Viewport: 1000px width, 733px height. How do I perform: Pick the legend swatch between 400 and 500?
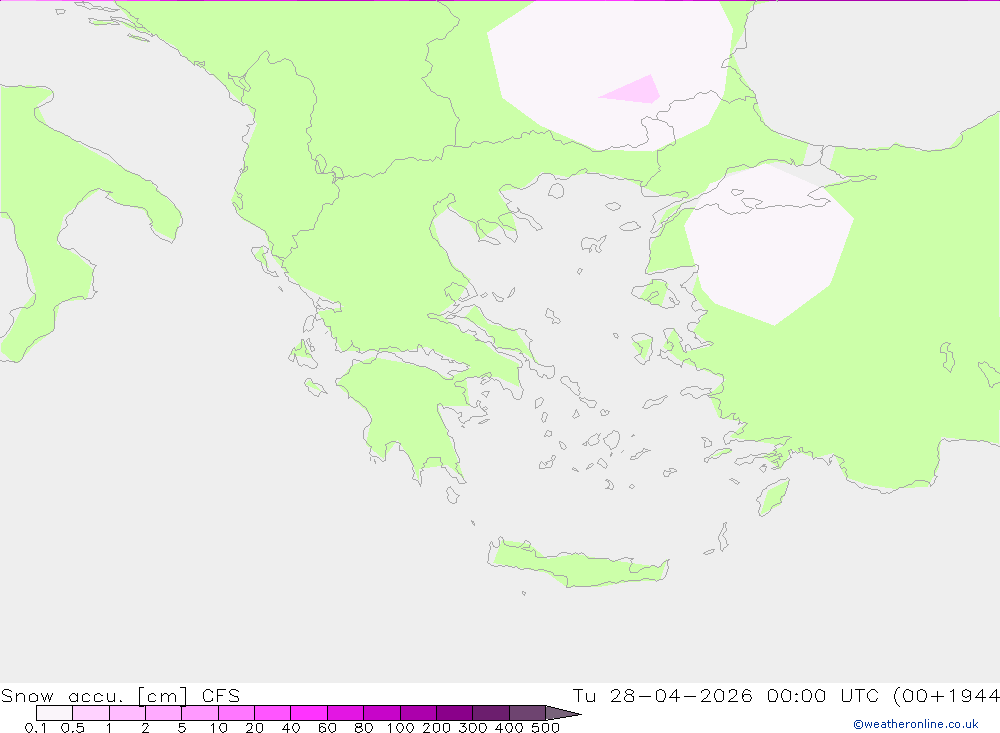pyautogui.click(x=527, y=713)
